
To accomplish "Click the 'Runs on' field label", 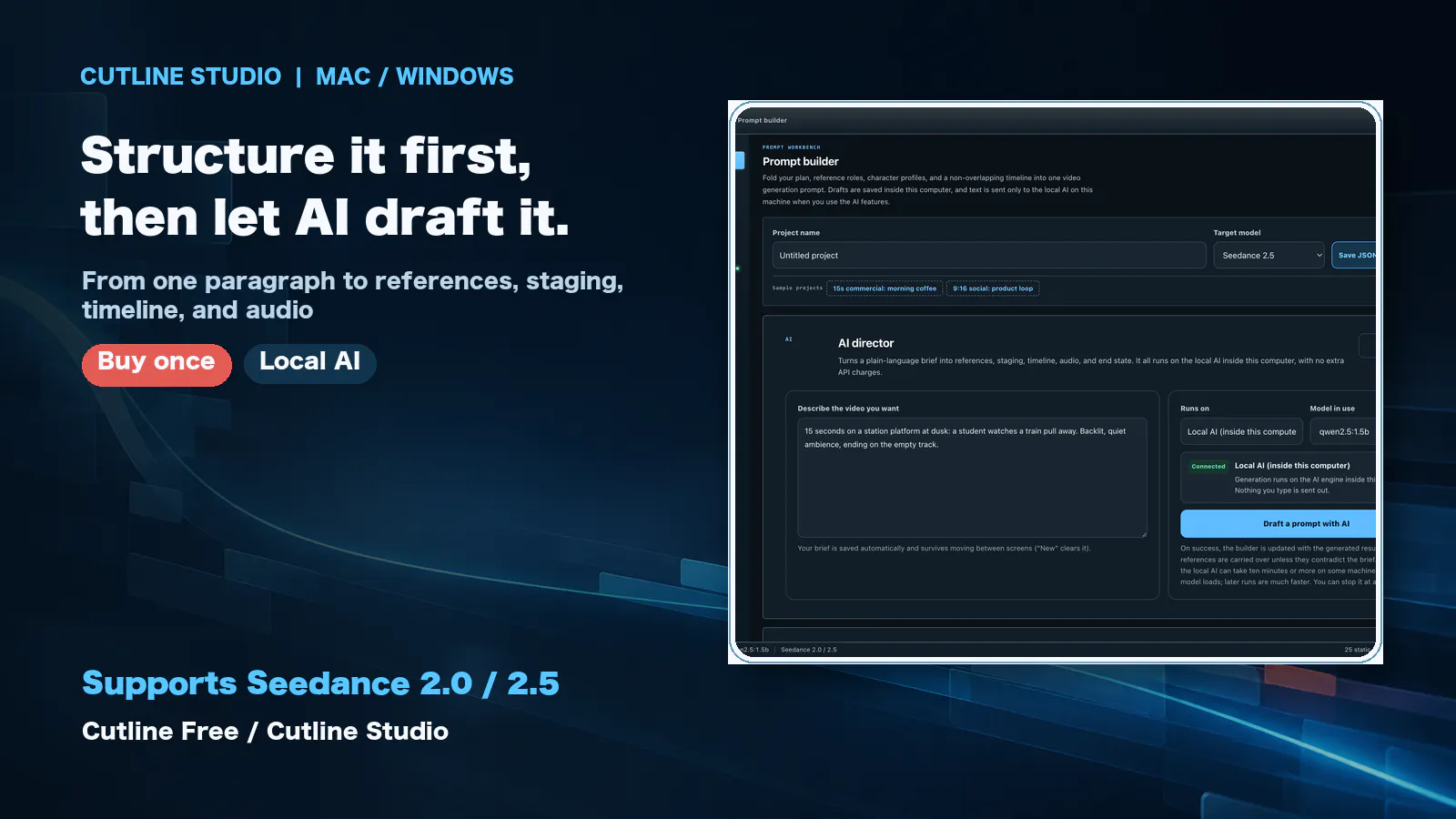I will [x=1195, y=409].
